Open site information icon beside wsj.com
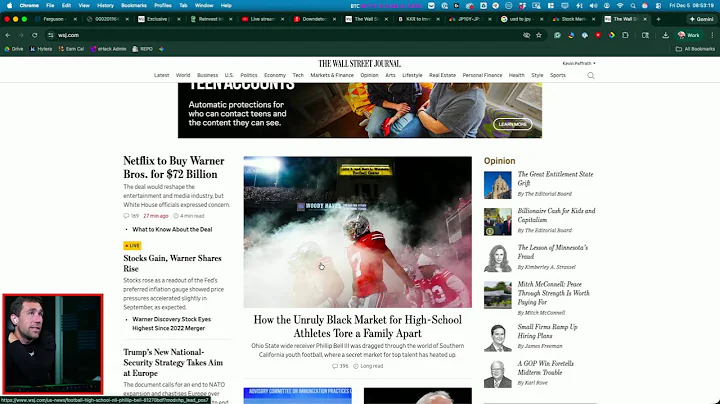 pyautogui.click(x=51, y=35)
